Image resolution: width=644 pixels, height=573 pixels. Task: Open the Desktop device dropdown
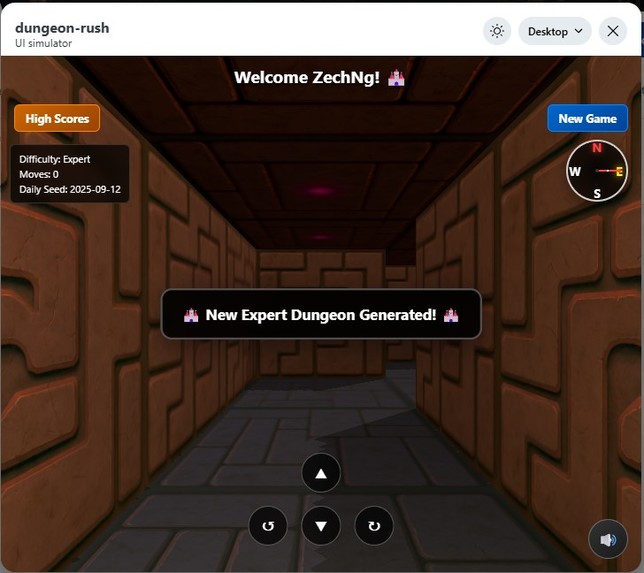point(555,31)
